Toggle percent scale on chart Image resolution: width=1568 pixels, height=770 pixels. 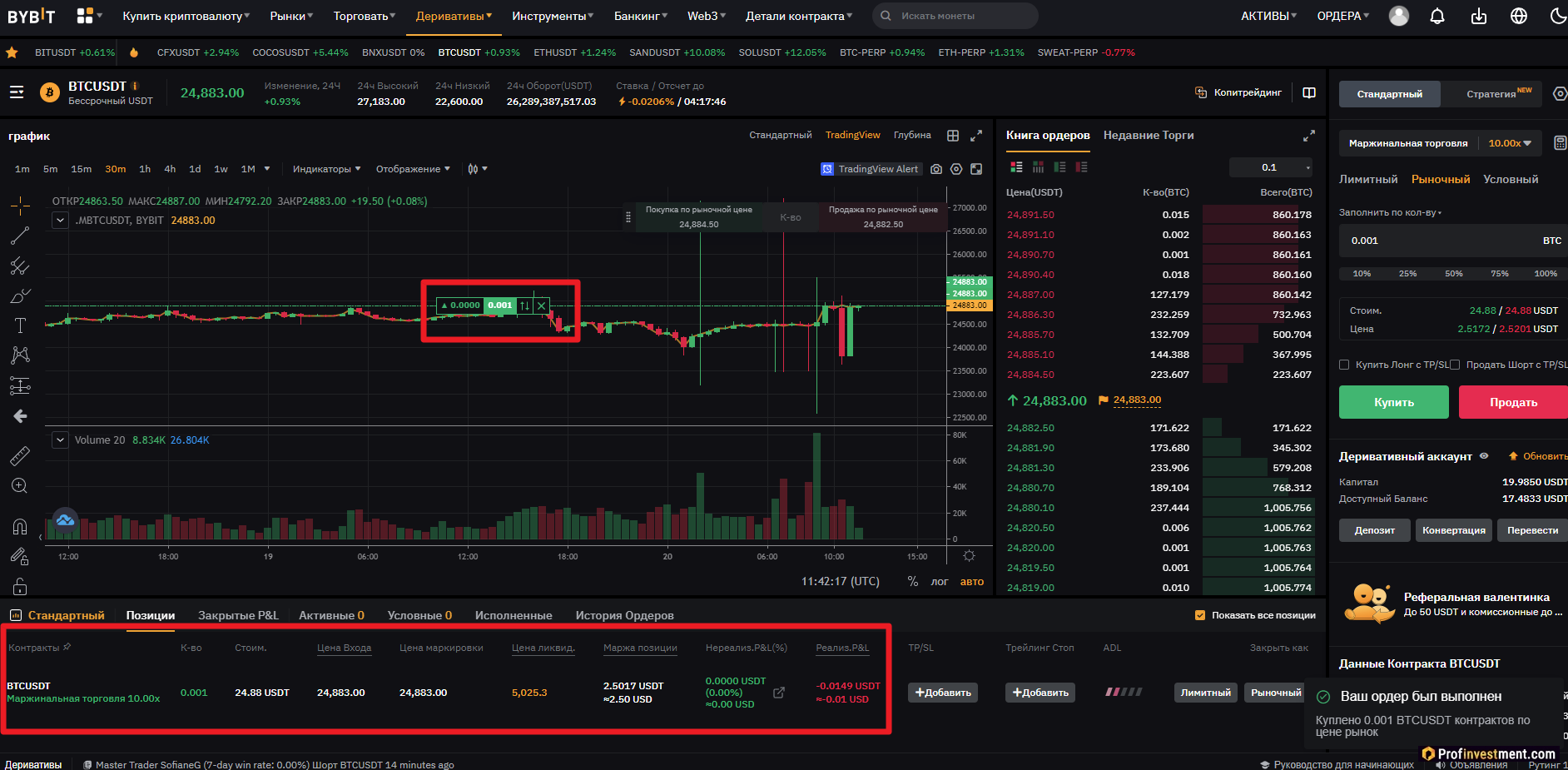point(913,582)
